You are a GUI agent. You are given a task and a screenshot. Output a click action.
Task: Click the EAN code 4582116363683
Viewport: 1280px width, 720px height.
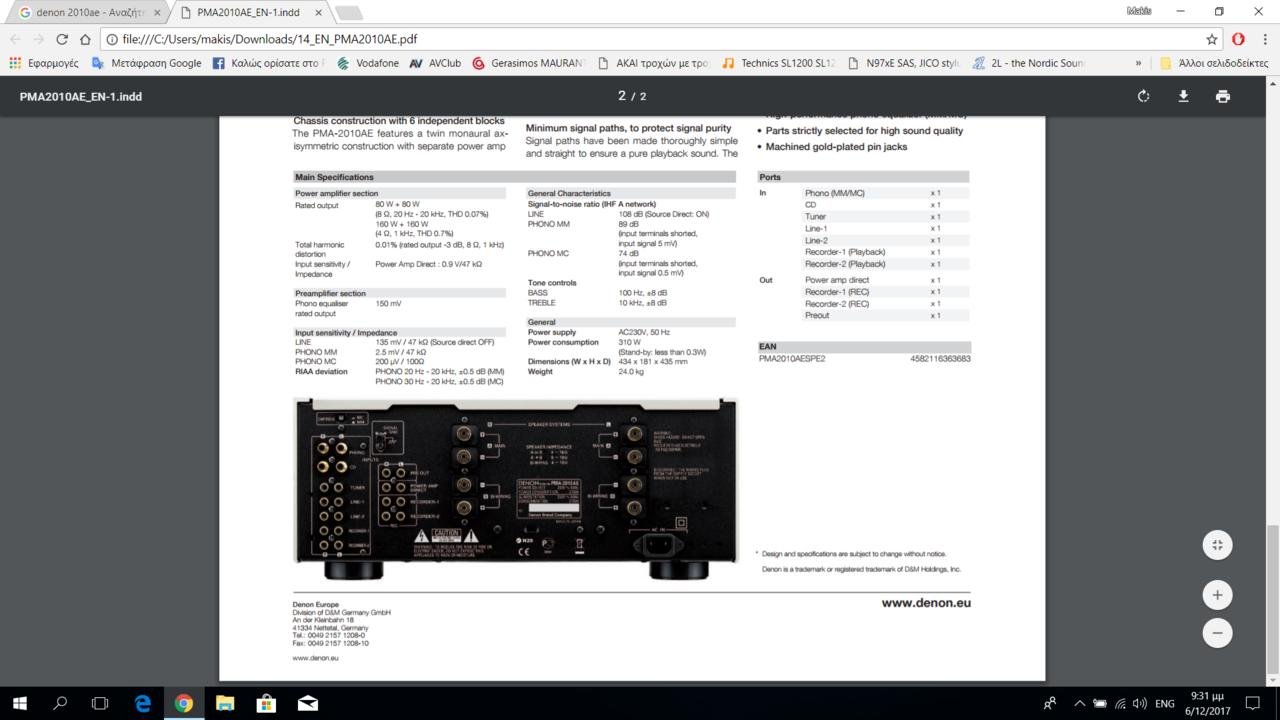[940, 358]
